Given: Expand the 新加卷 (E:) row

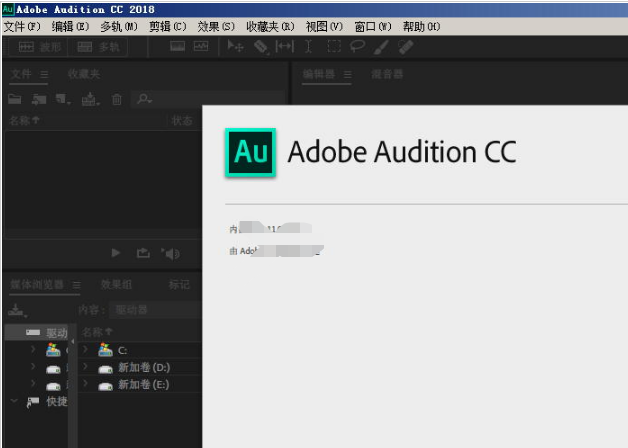Looking at the screenshot, I should pyautogui.click(x=85, y=384).
